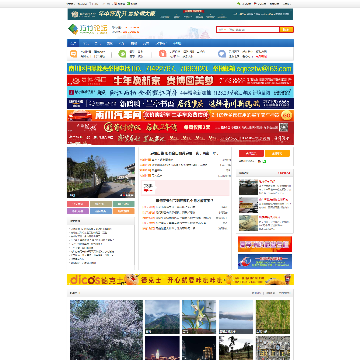Open the map-like third sidebar thumbnail
The height and width of the screenshot is (360, 360).
(x=248, y=223)
